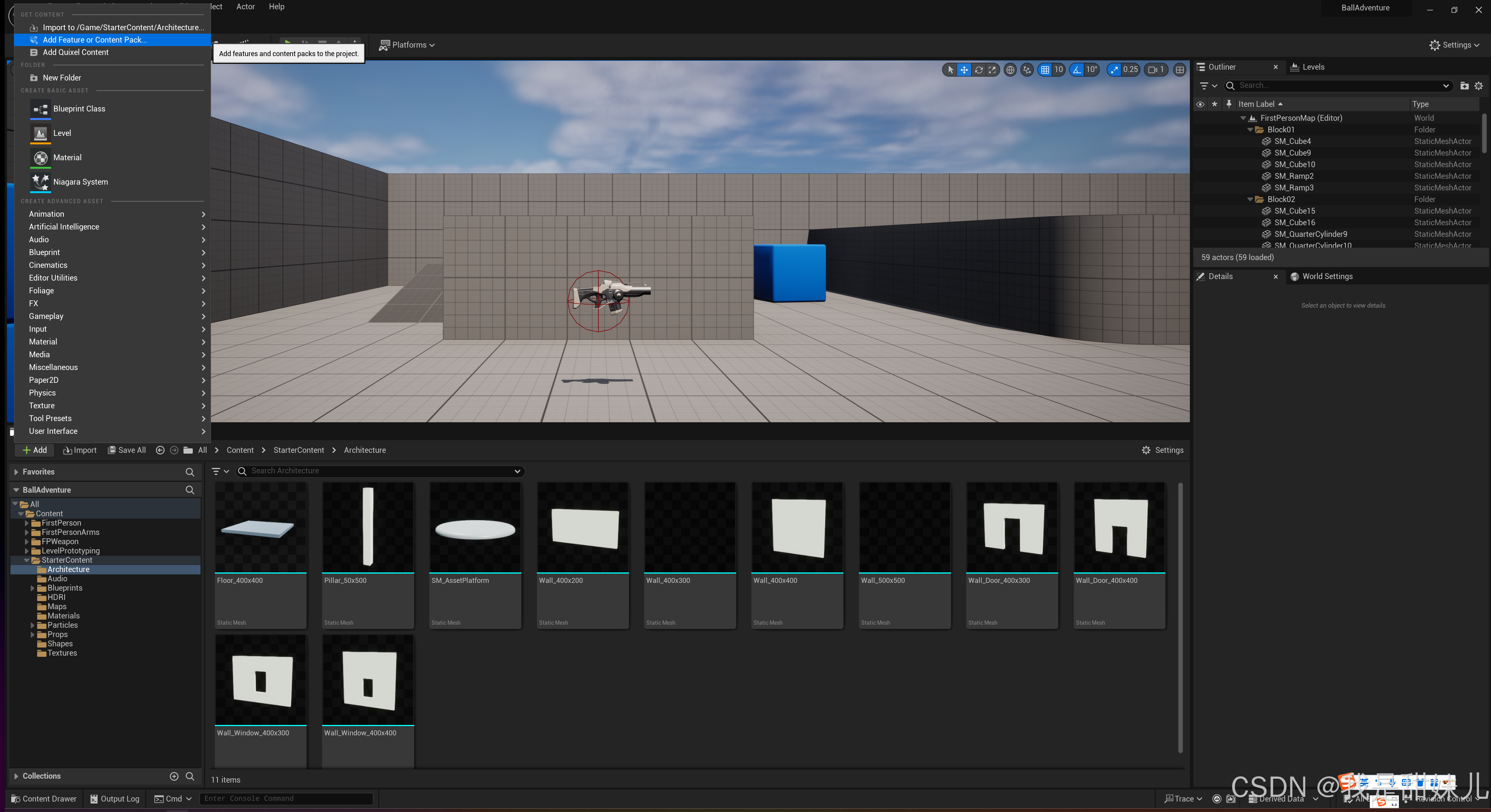
Task: Choose Add Quixel Content menu entry
Action: (75, 52)
